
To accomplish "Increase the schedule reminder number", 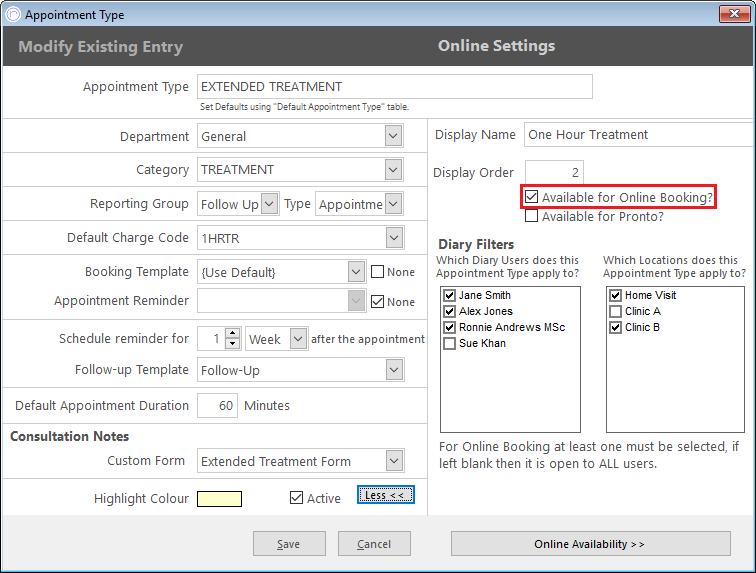I will (232, 333).
